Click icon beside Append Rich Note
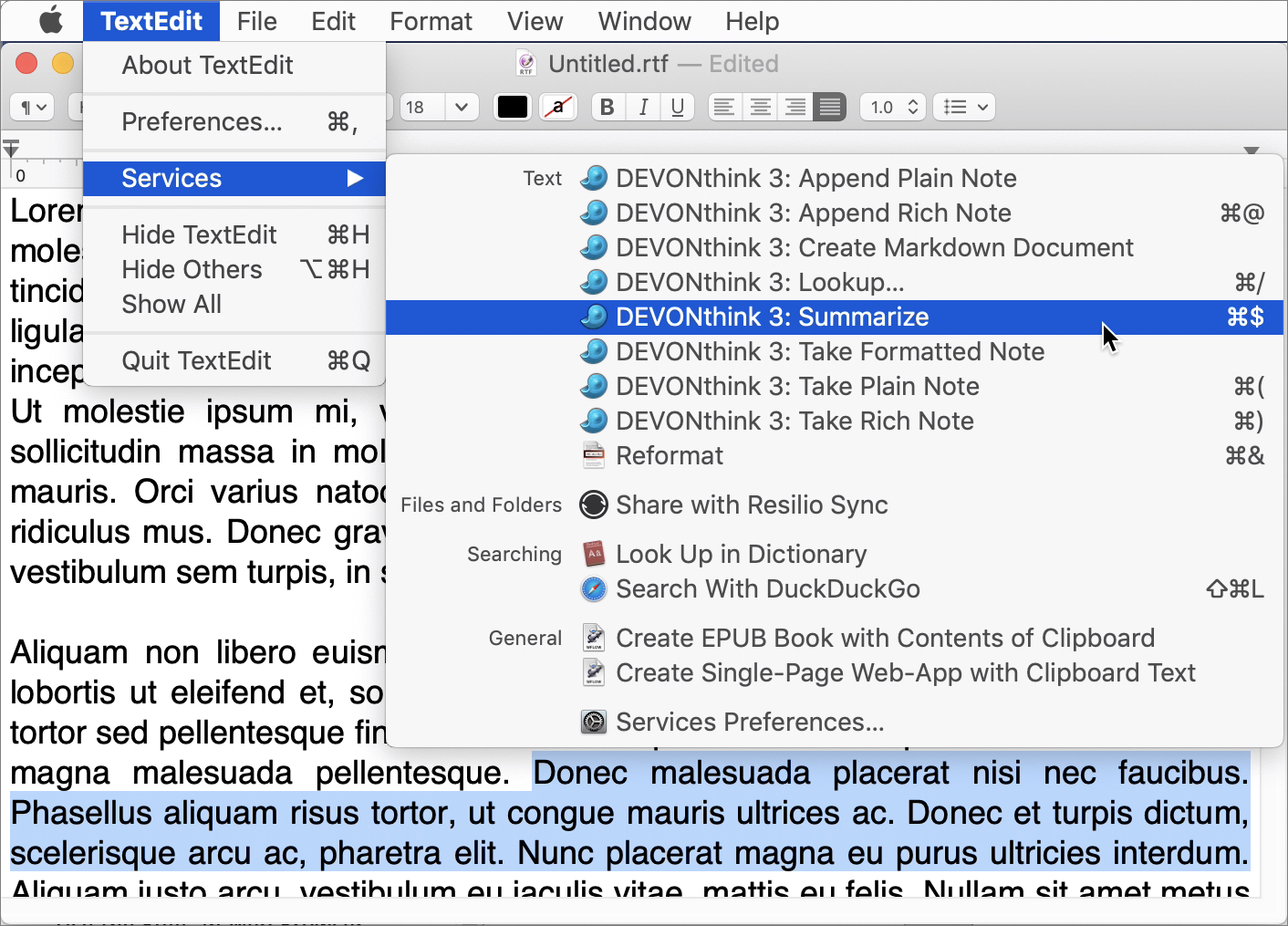This screenshot has width=1288, height=926. pos(594,213)
